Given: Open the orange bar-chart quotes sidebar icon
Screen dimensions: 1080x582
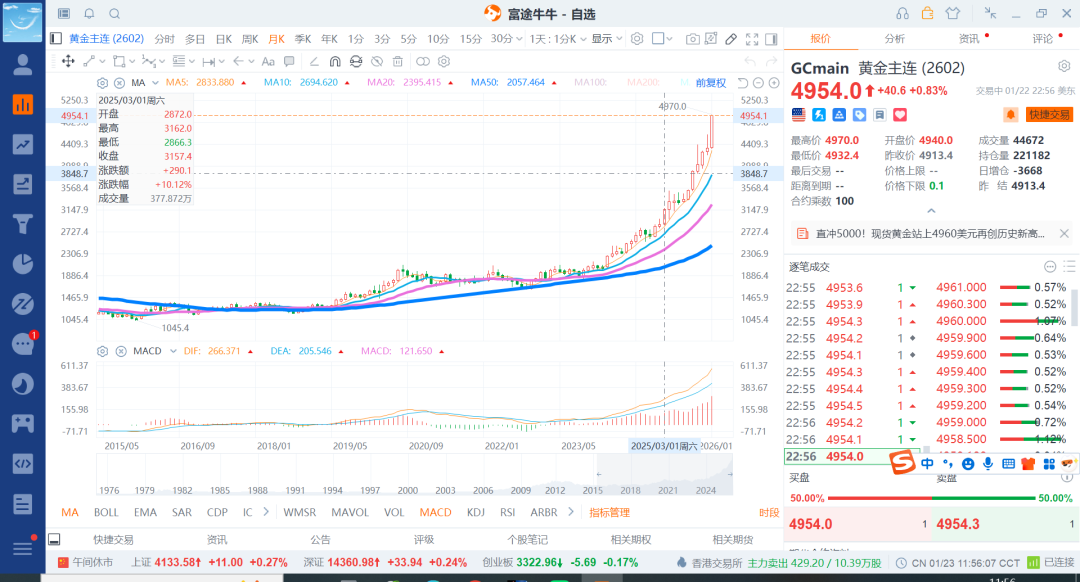Looking at the screenshot, I should tap(23, 104).
